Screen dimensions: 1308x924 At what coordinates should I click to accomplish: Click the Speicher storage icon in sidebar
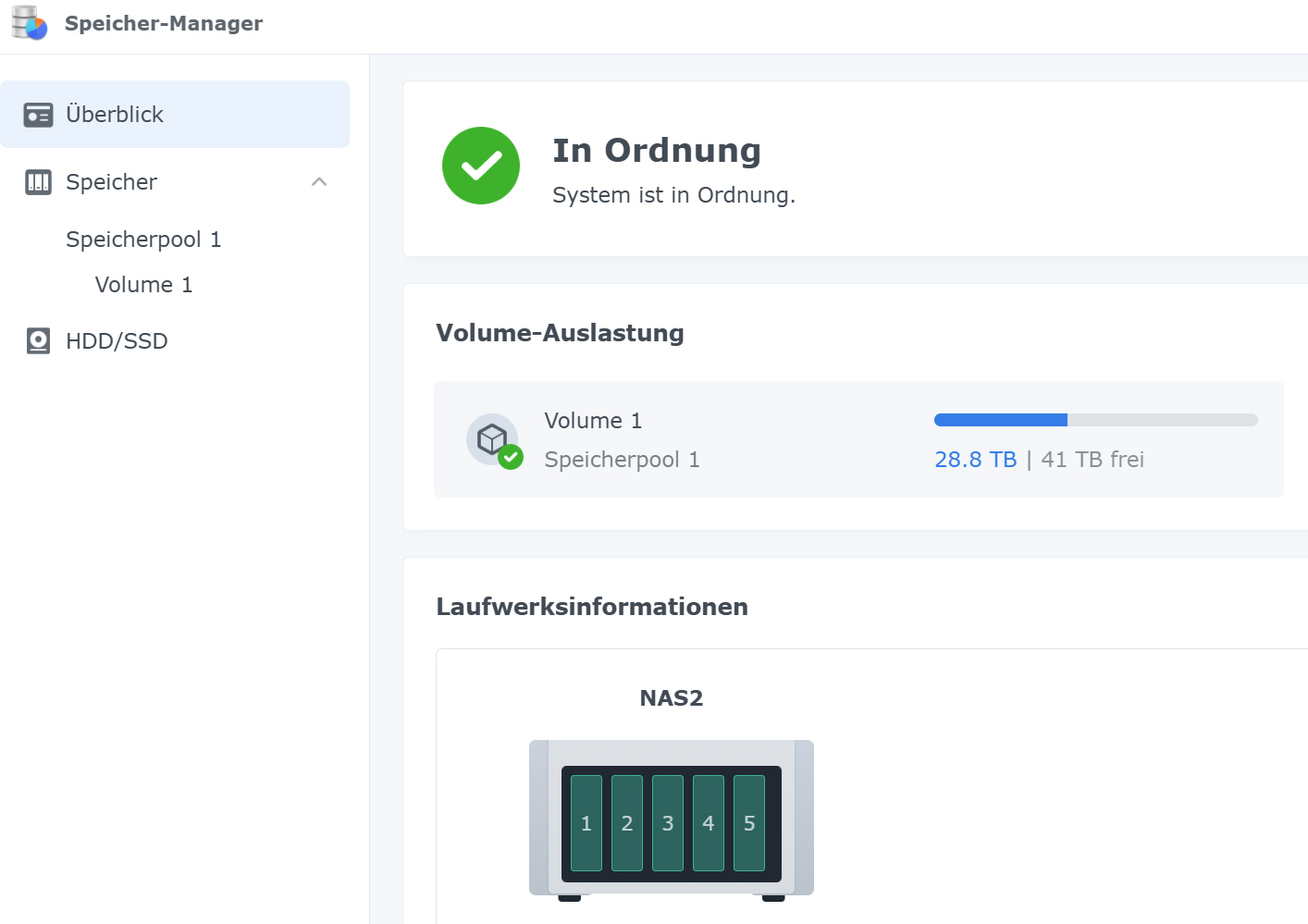tap(38, 182)
